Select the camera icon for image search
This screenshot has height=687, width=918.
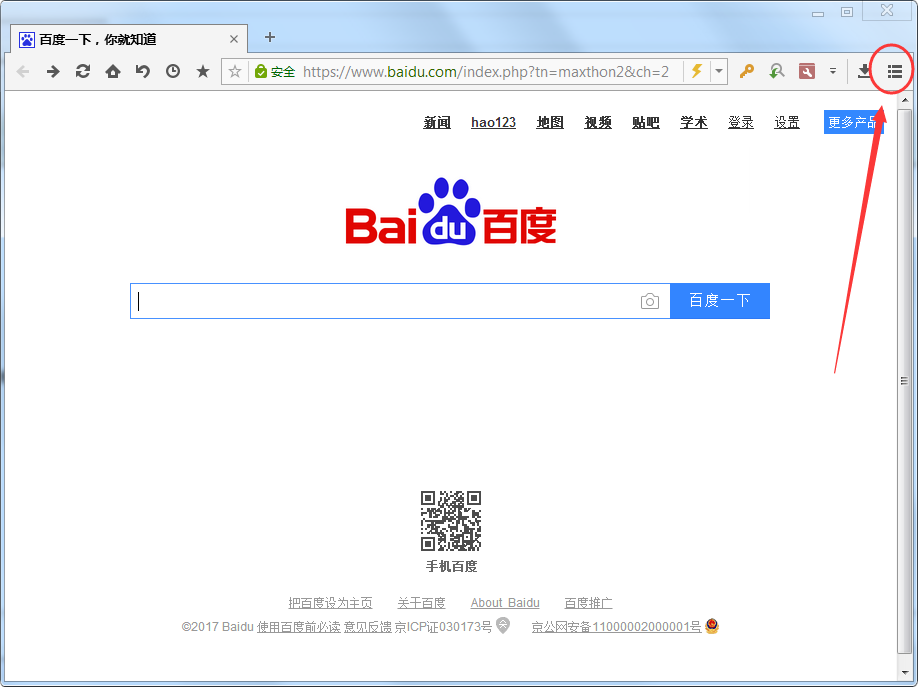(650, 300)
